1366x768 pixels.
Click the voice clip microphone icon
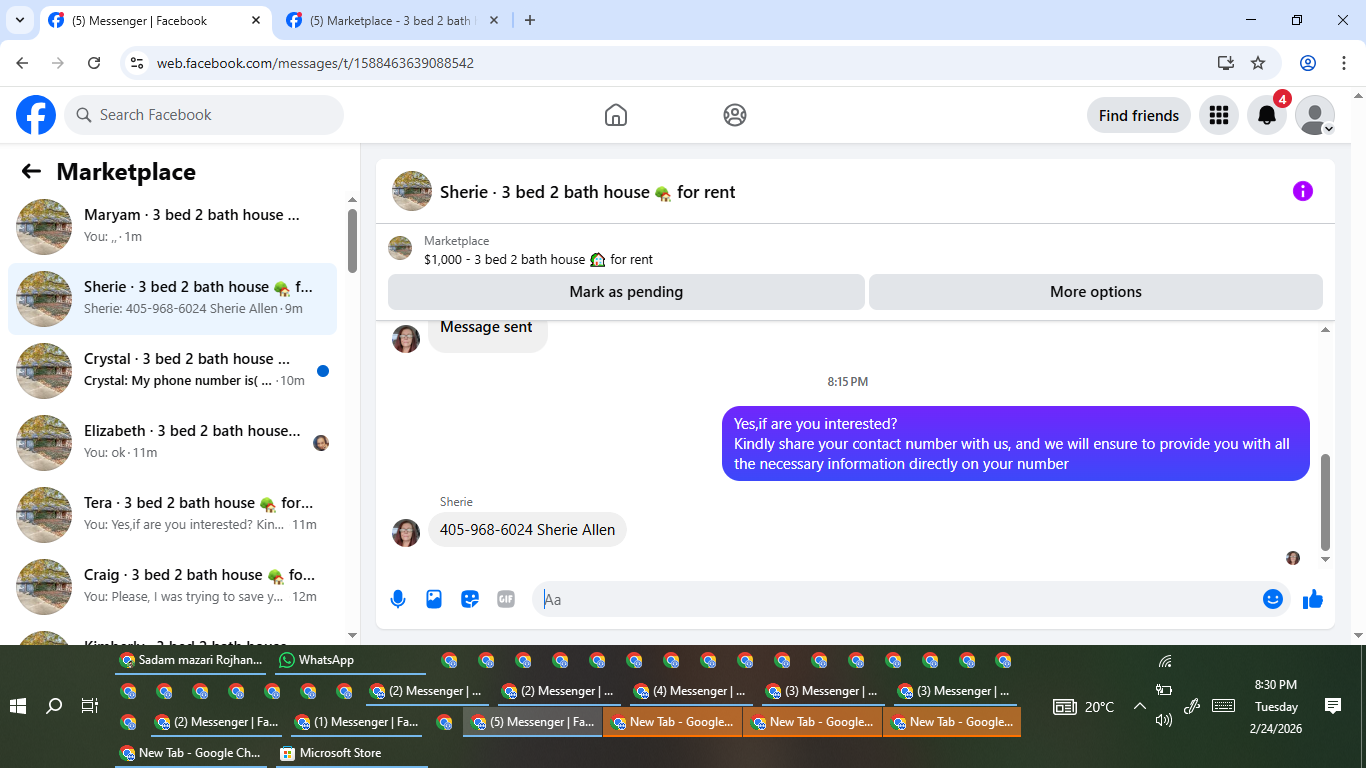point(398,599)
